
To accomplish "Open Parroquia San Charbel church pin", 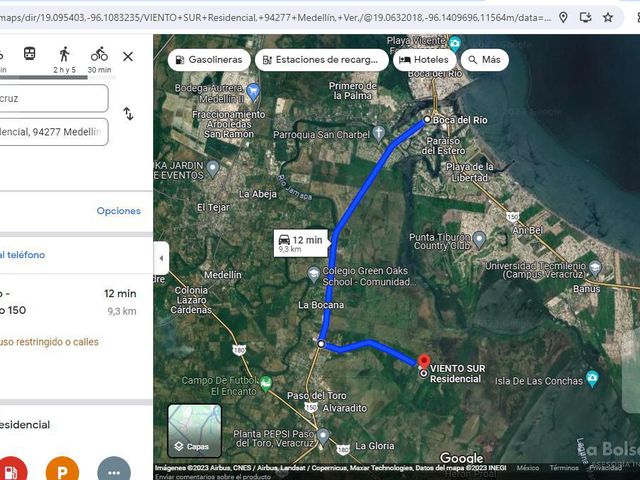I will point(378,133).
